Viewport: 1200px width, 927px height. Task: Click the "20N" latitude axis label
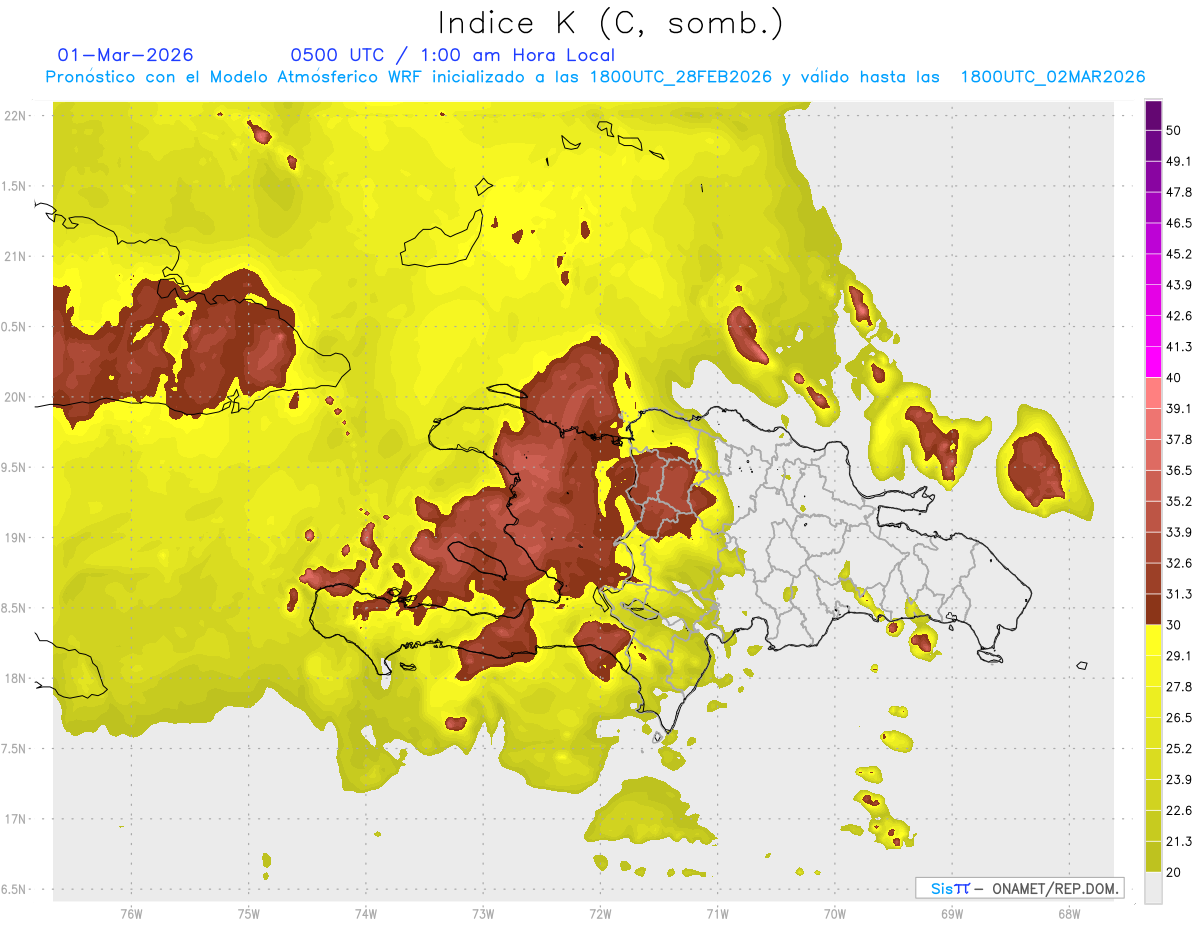pos(15,397)
